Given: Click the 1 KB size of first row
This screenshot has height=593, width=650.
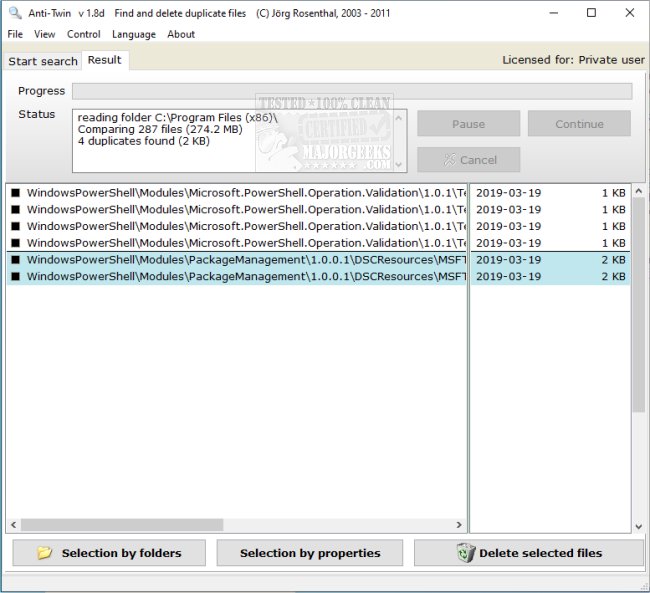Looking at the screenshot, I should [614, 193].
